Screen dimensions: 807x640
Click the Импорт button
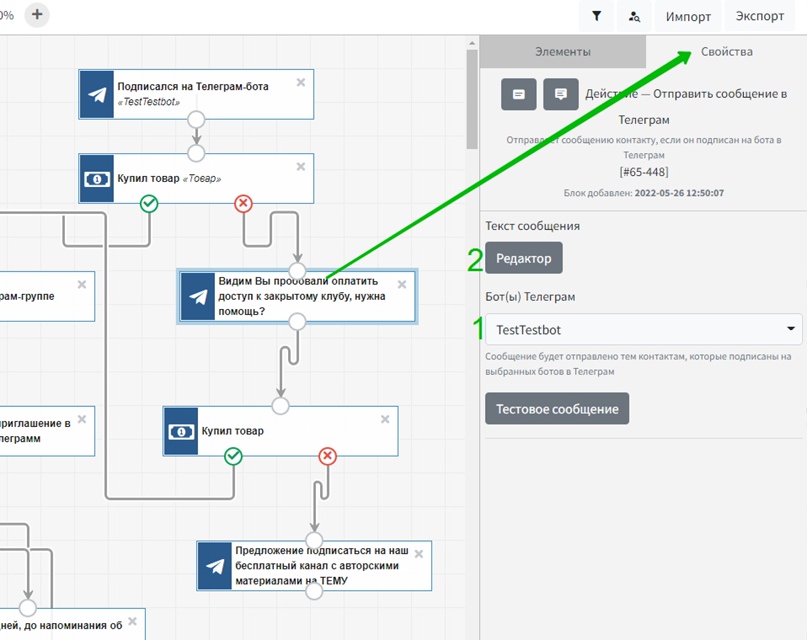(688, 16)
